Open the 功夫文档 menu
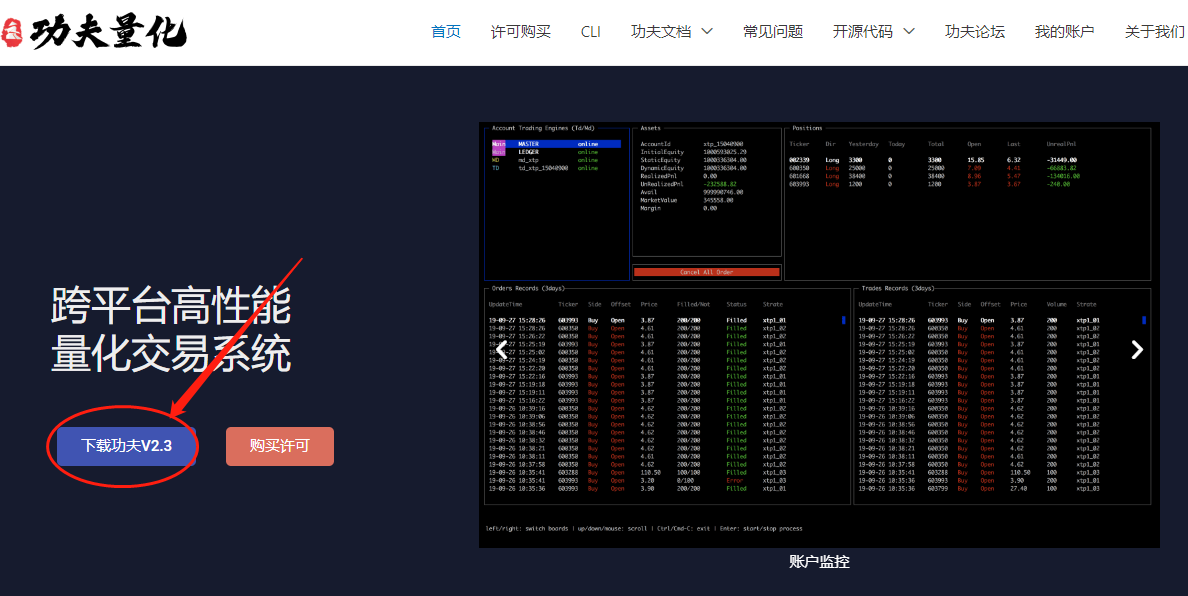 tap(661, 32)
